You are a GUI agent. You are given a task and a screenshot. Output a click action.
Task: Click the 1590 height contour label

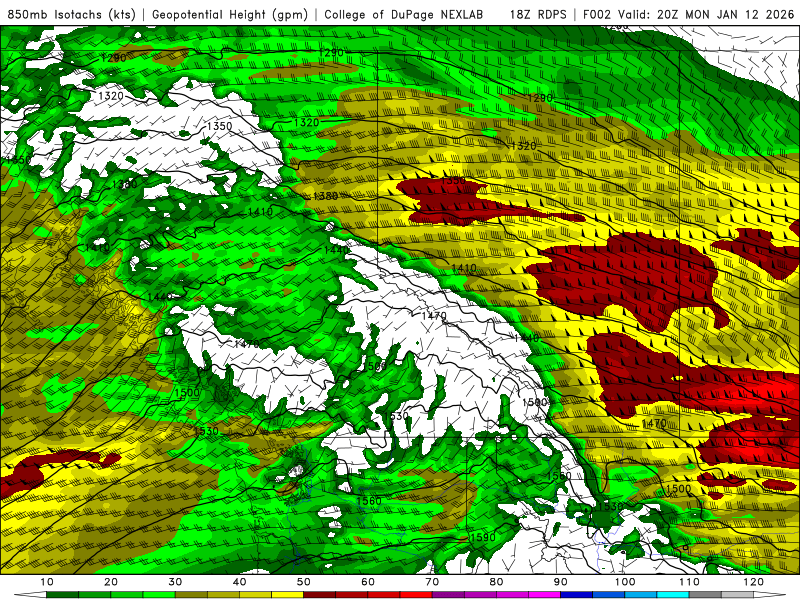(x=482, y=537)
